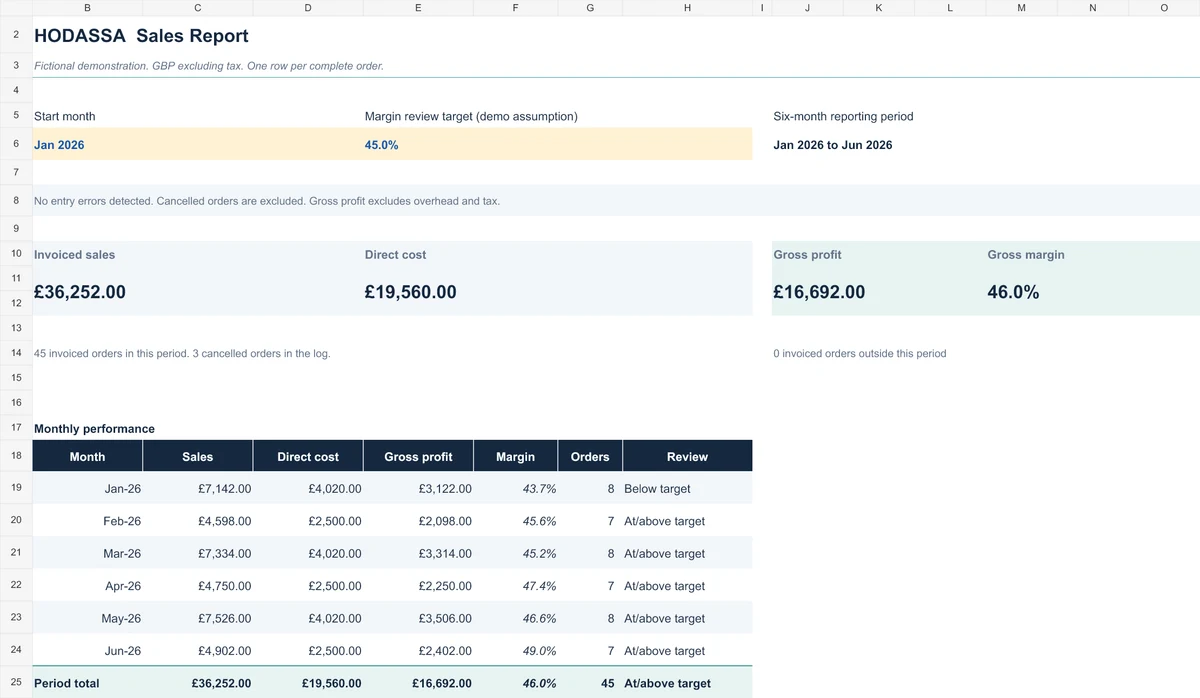Image resolution: width=1200 pixels, height=698 pixels.
Task: Click the Invoiced sales total £36,252.00 in summary
Action: pos(80,292)
